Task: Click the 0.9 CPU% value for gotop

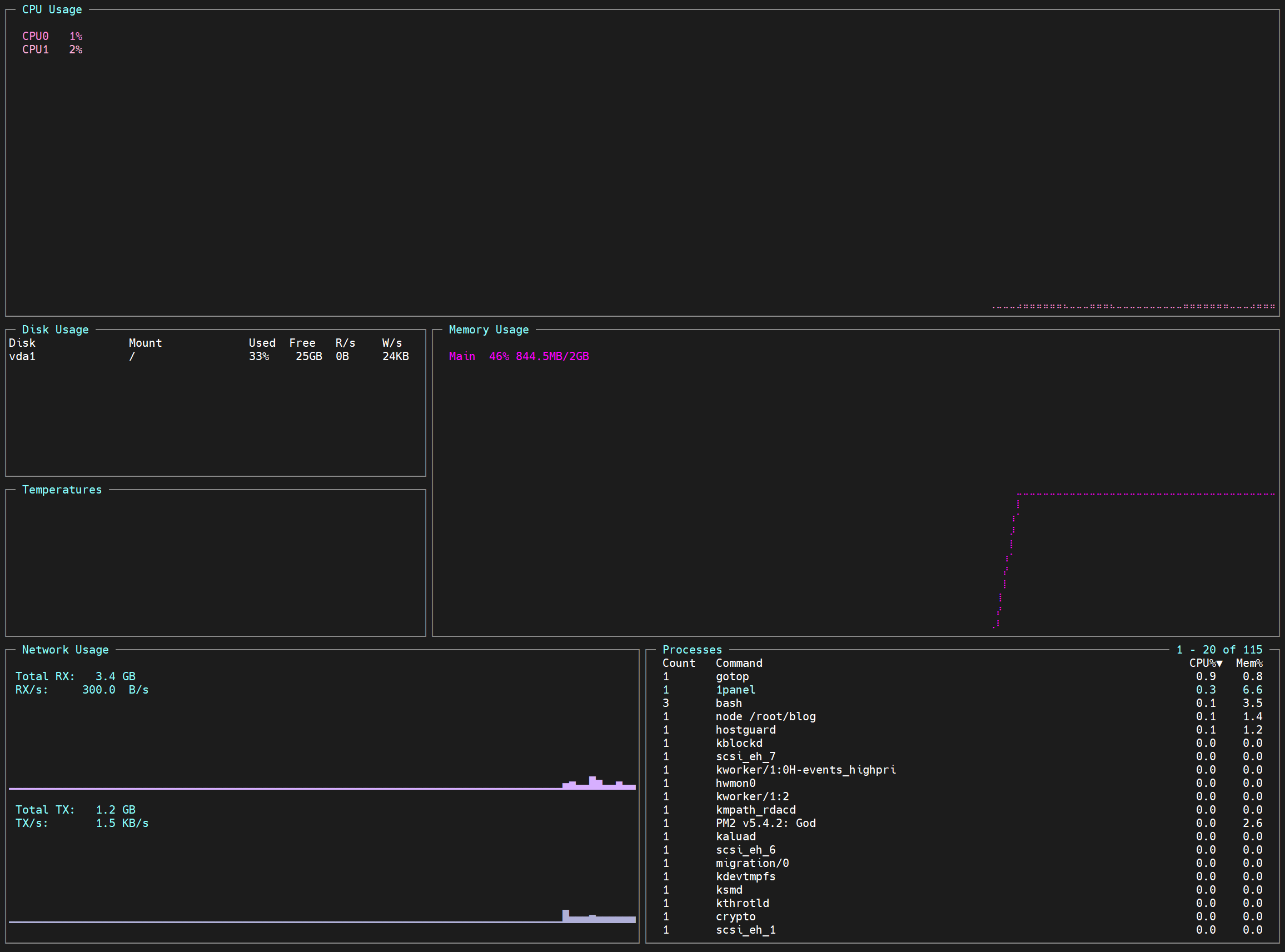Action: point(1206,676)
